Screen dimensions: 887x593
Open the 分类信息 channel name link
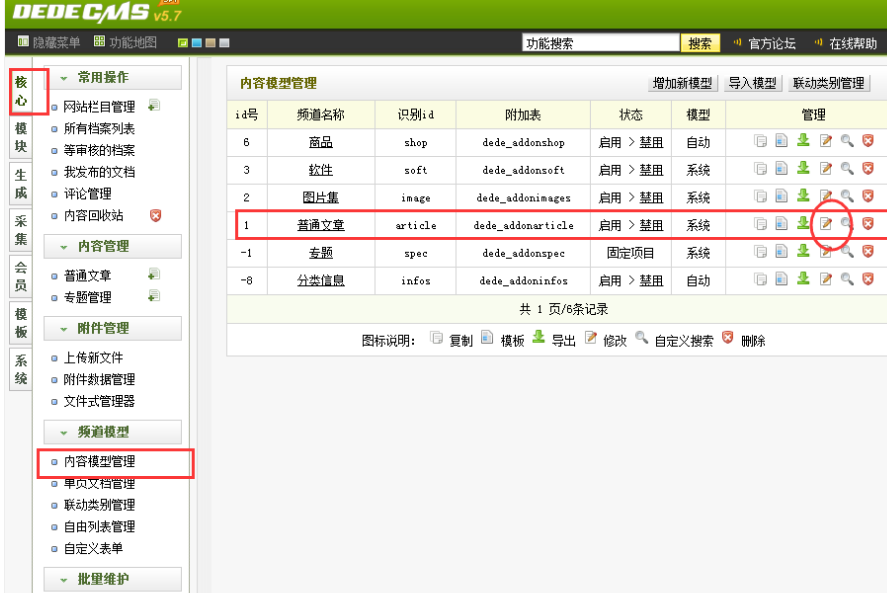point(321,280)
